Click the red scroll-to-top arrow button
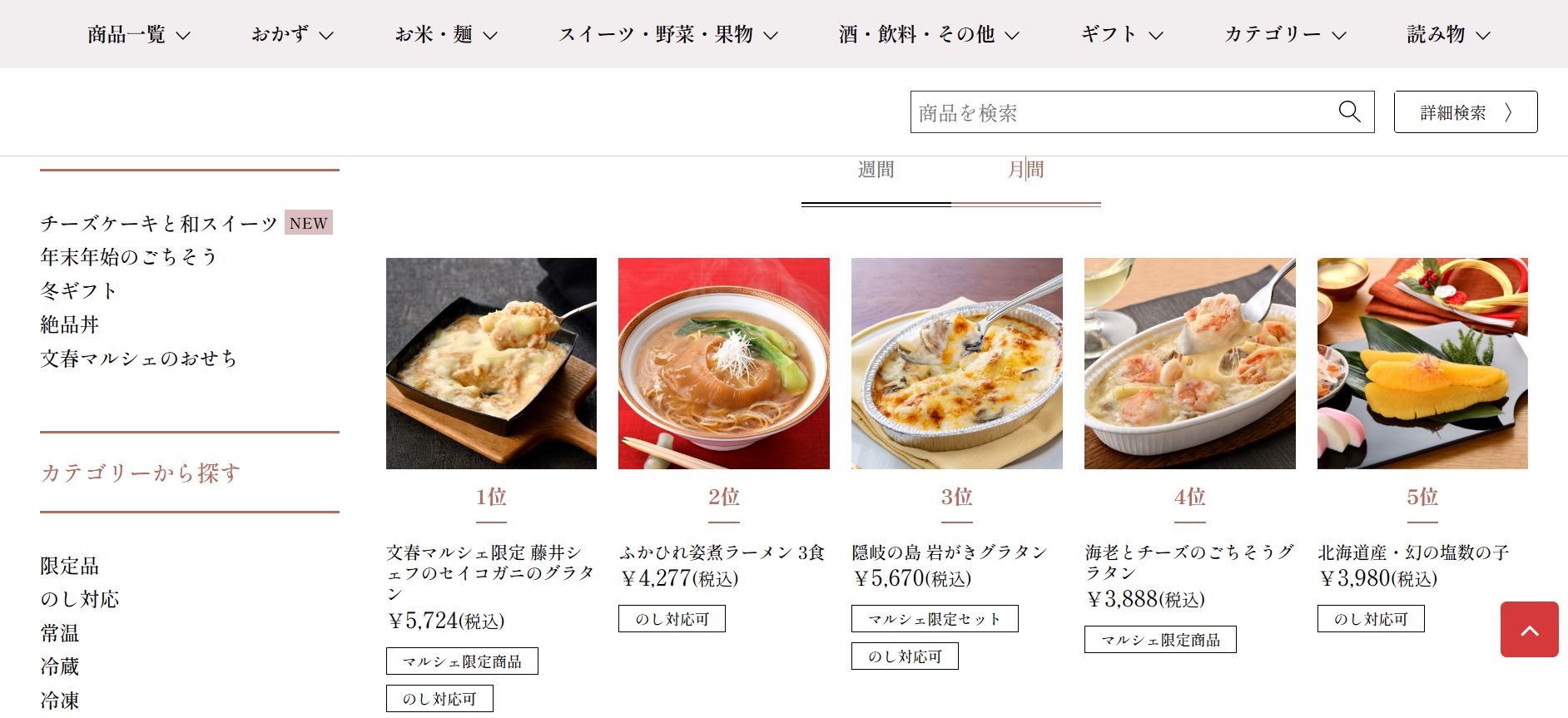The image size is (1568, 718). click(x=1529, y=630)
